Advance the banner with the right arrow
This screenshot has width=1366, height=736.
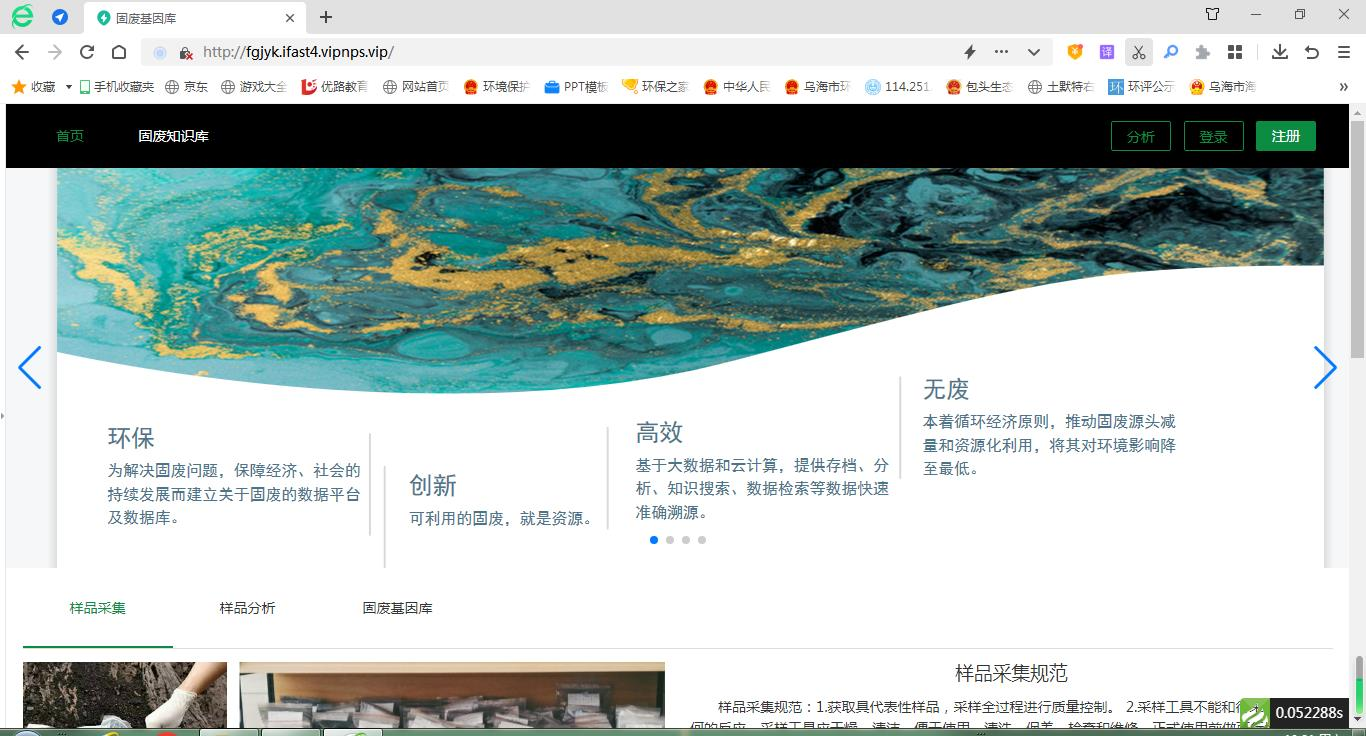1325,368
